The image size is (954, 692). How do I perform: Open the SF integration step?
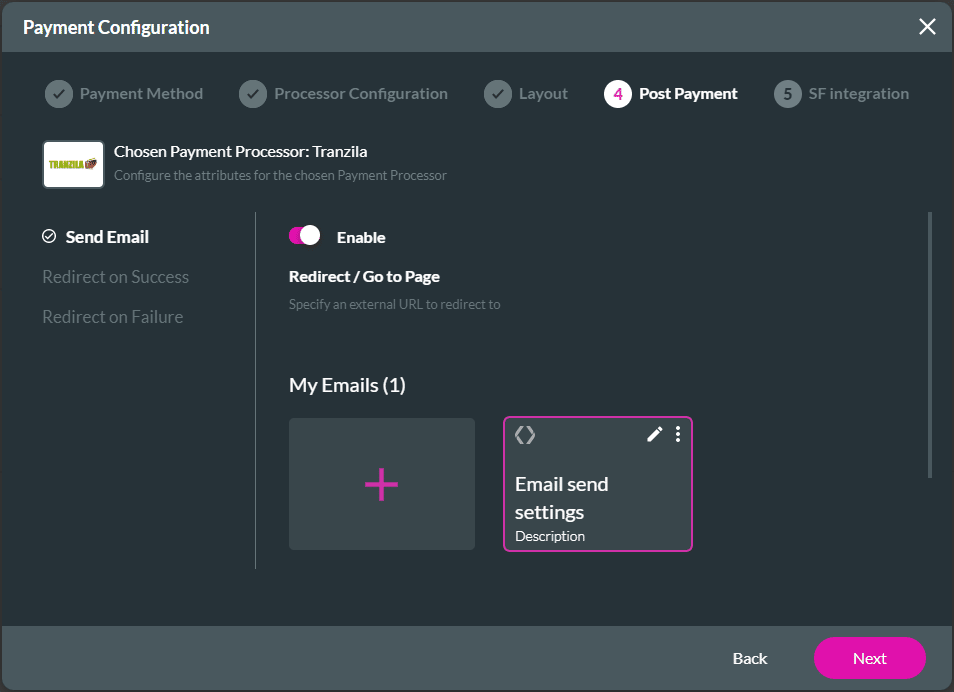841,93
